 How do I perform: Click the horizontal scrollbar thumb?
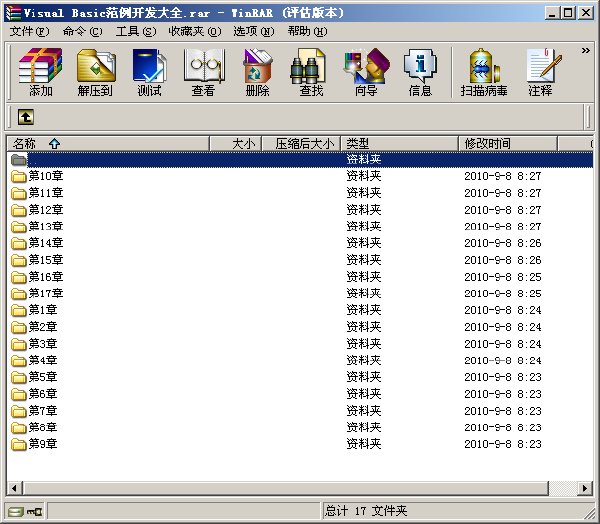(x=286, y=488)
